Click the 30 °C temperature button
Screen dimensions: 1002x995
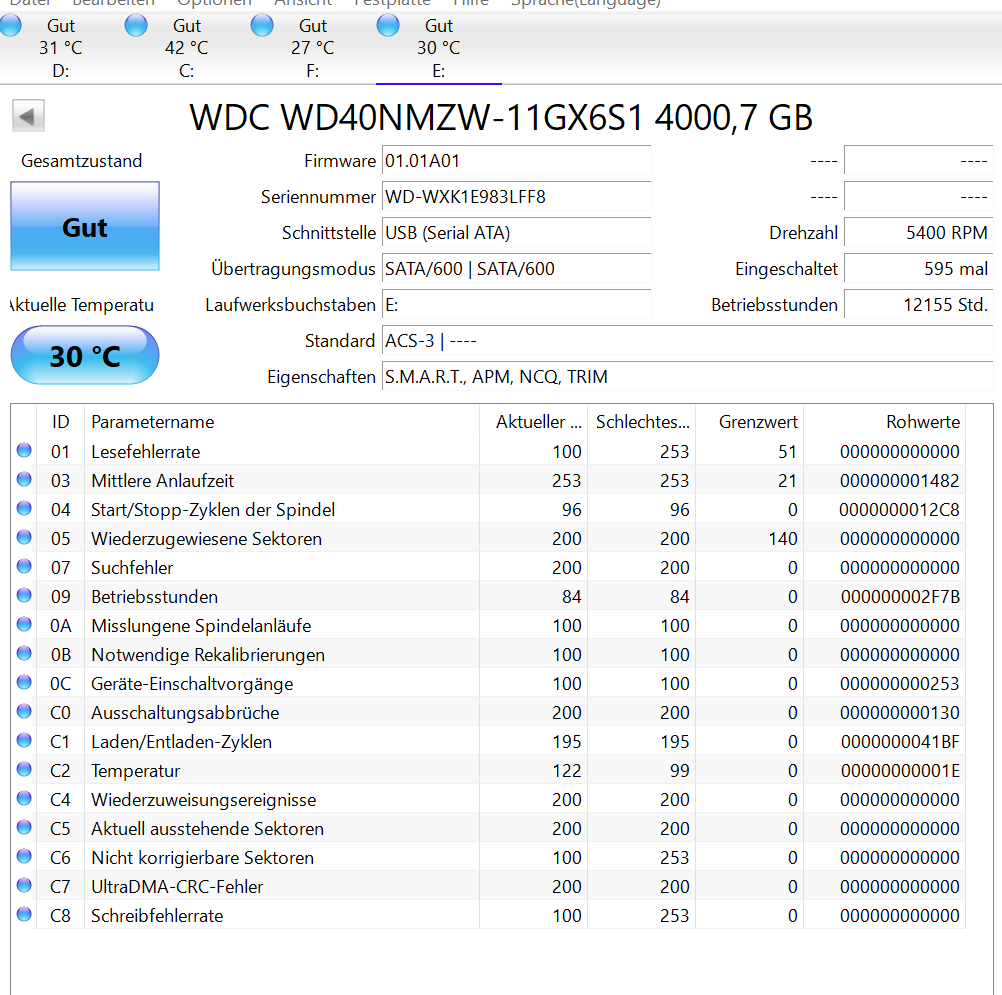coord(85,355)
